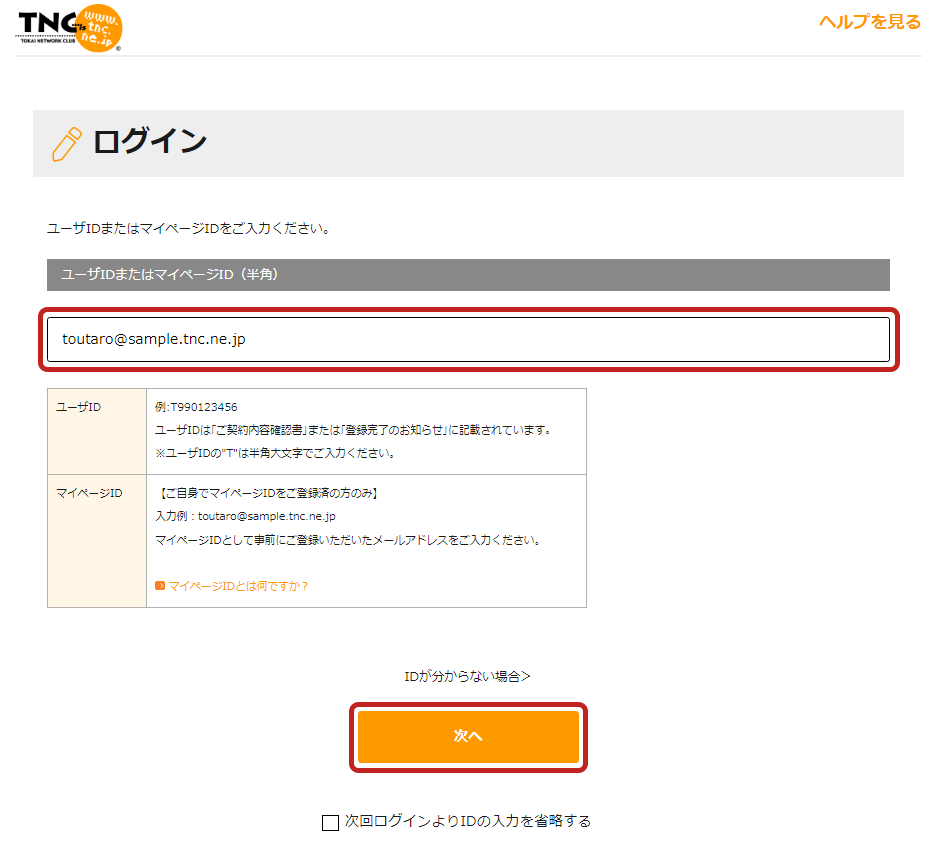Click the 入力例 sample email text in table

click(x=245, y=516)
